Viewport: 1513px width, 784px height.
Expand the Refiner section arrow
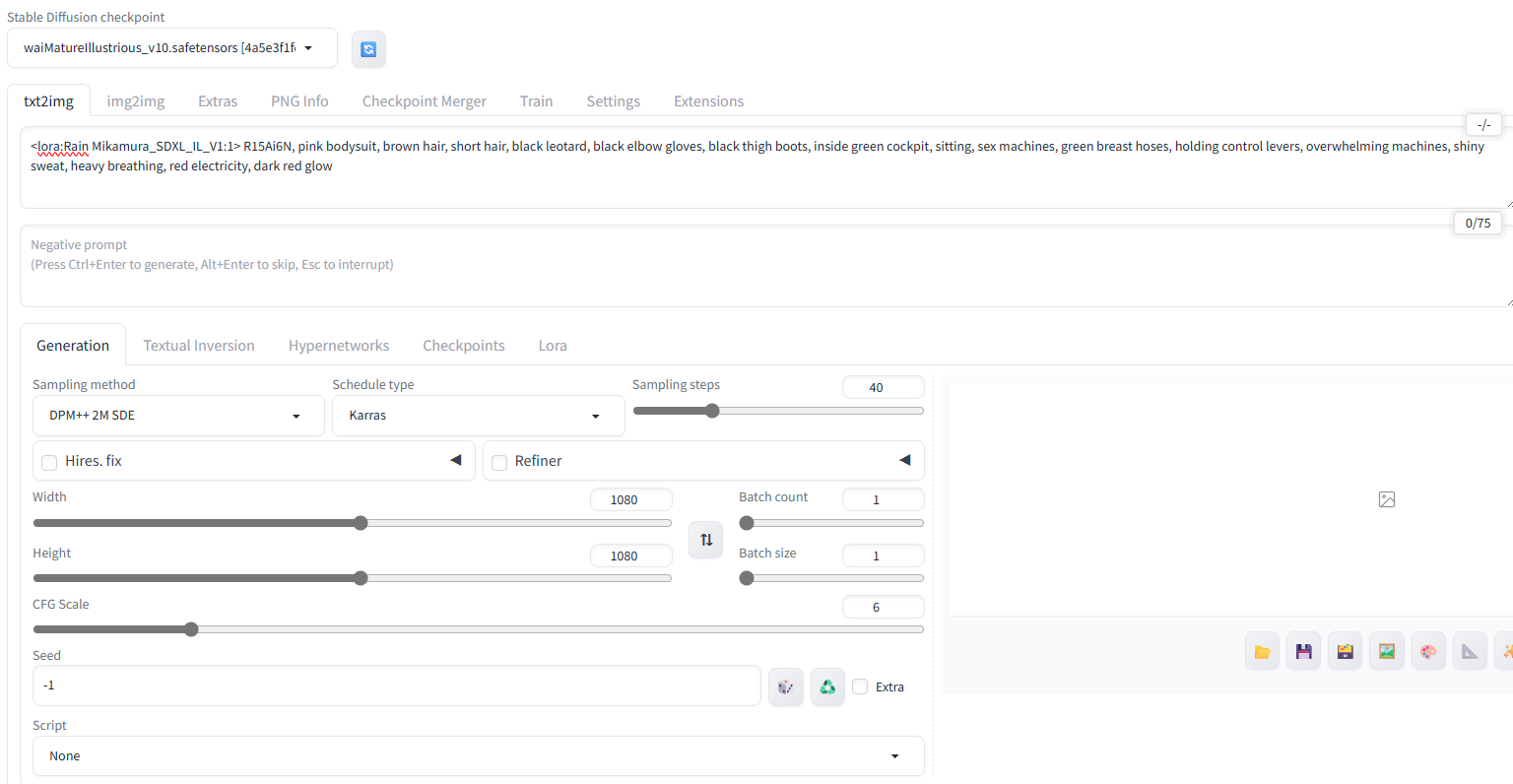[905, 460]
